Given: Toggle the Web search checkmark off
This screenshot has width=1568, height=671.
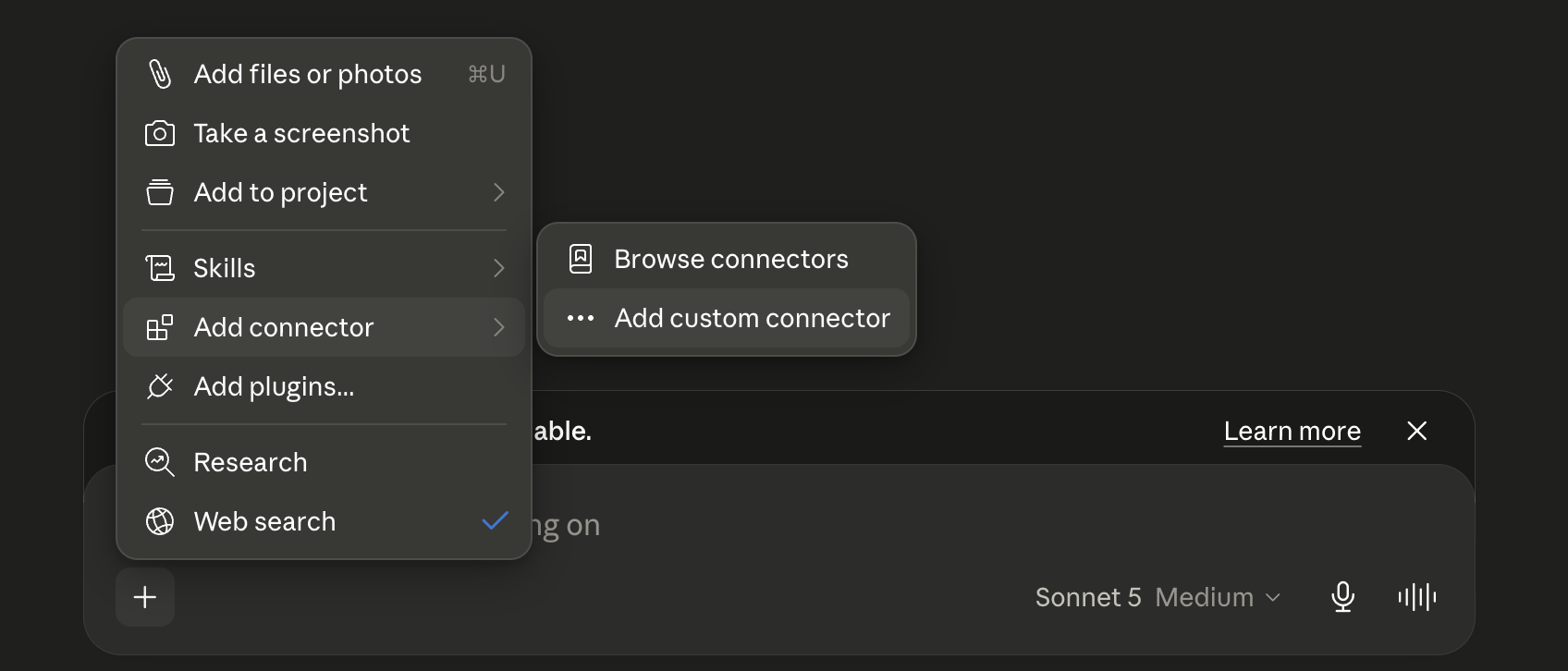Looking at the screenshot, I should pyautogui.click(x=496, y=521).
